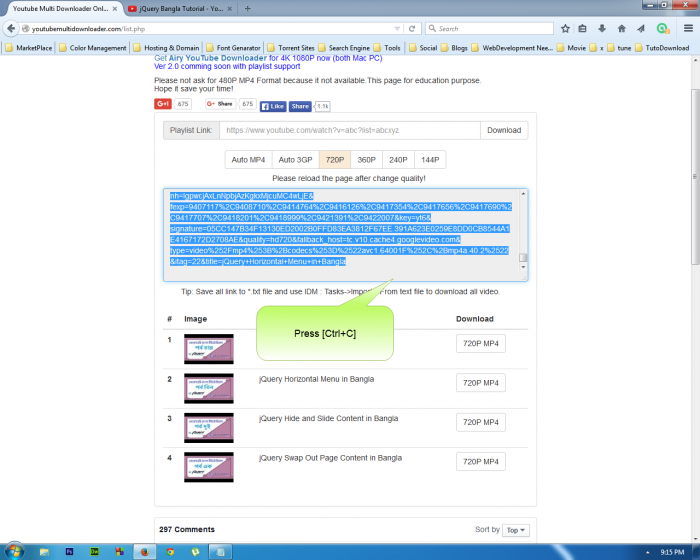Select 360P quality option
The height and width of the screenshot is (560, 700).
[x=367, y=160]
